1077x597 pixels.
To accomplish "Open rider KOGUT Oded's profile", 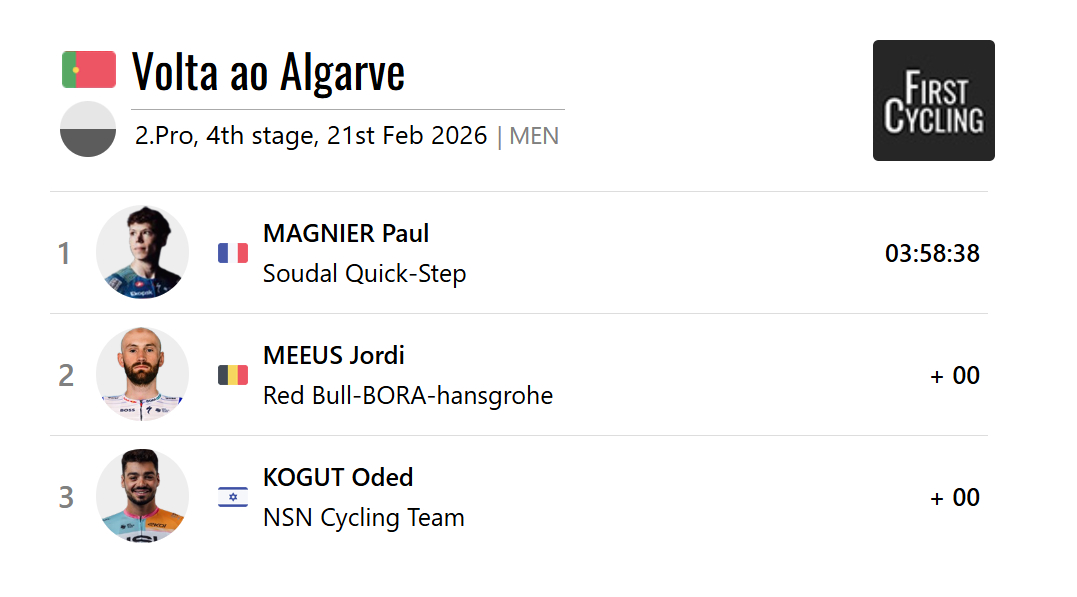I will tap(338, 478).
